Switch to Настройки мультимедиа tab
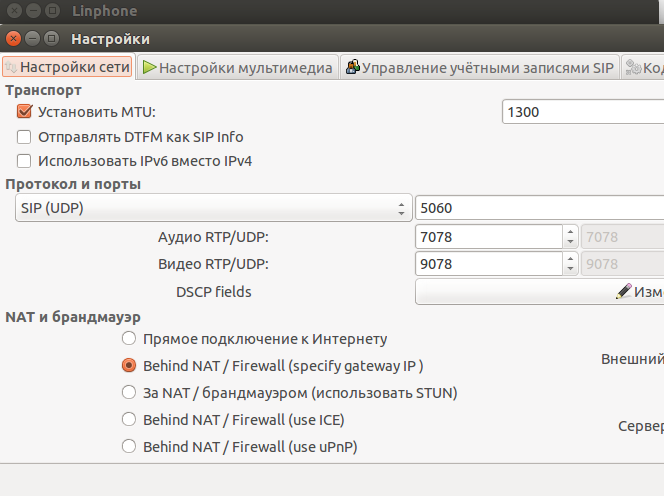Viewport: 664px width, 496px height. [x=236, y=68]
